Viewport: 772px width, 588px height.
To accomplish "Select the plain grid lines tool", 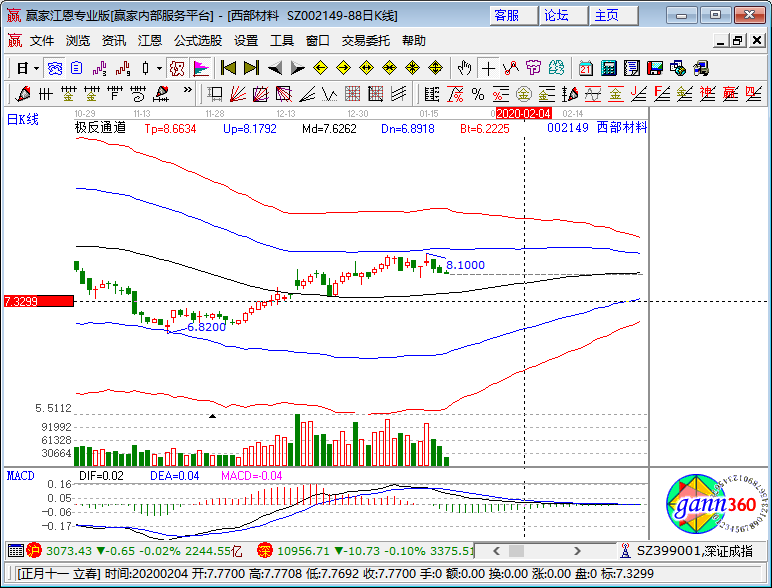I will (x=45, y=94).
